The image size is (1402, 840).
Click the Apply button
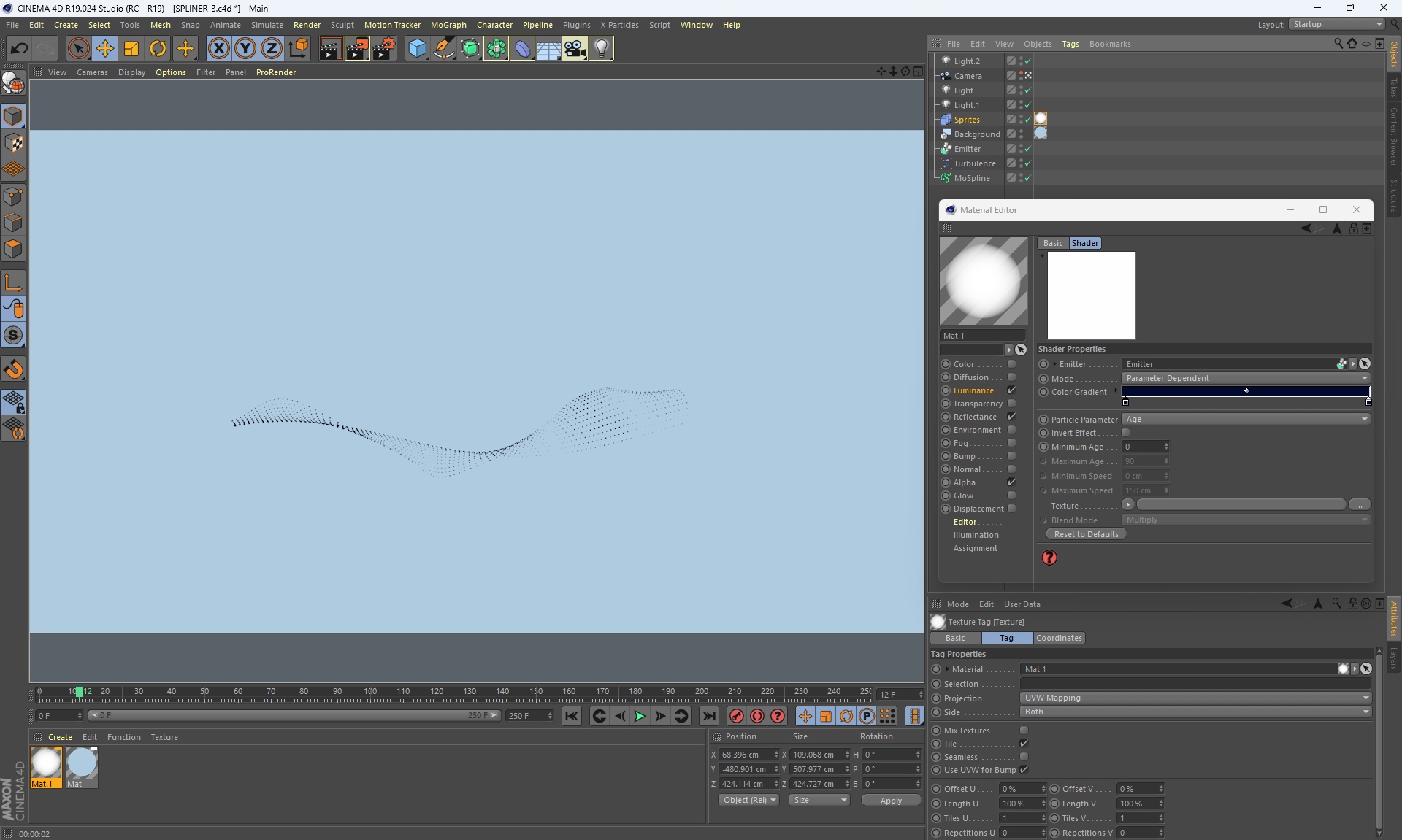coord(890,801)
